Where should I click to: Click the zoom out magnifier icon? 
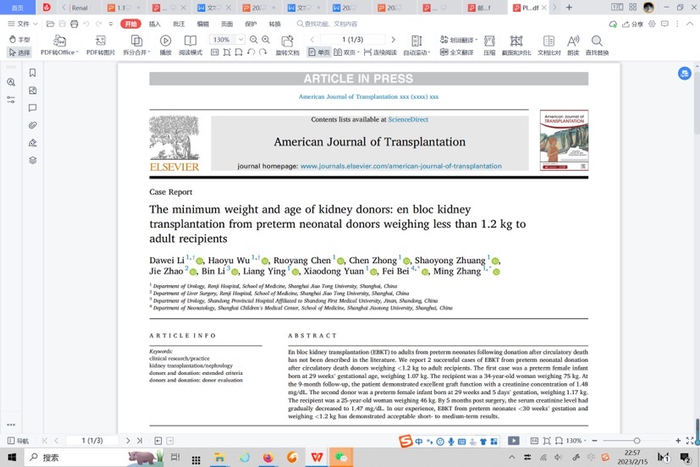[254, 39]
